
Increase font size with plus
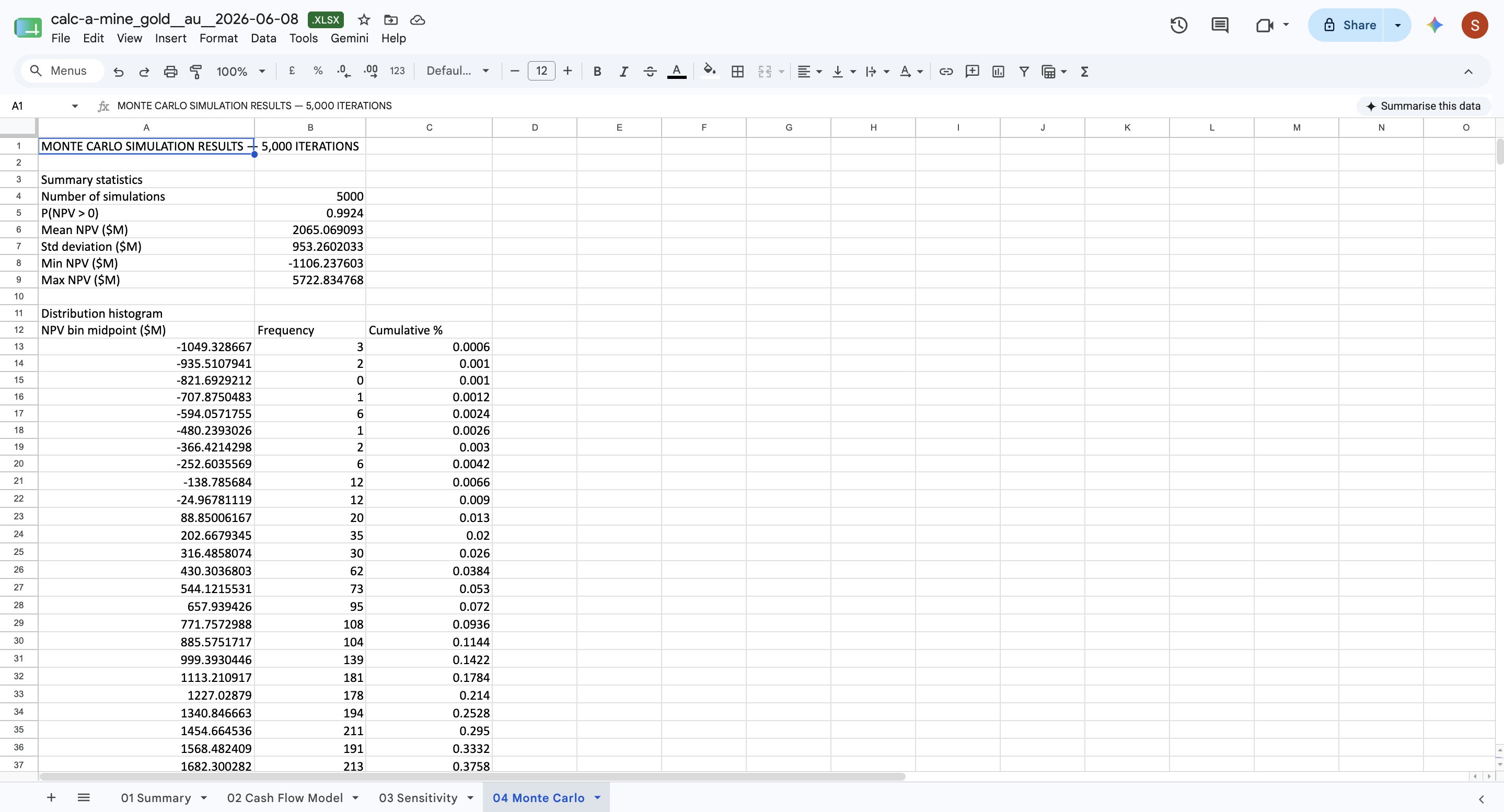pos(568,71)
